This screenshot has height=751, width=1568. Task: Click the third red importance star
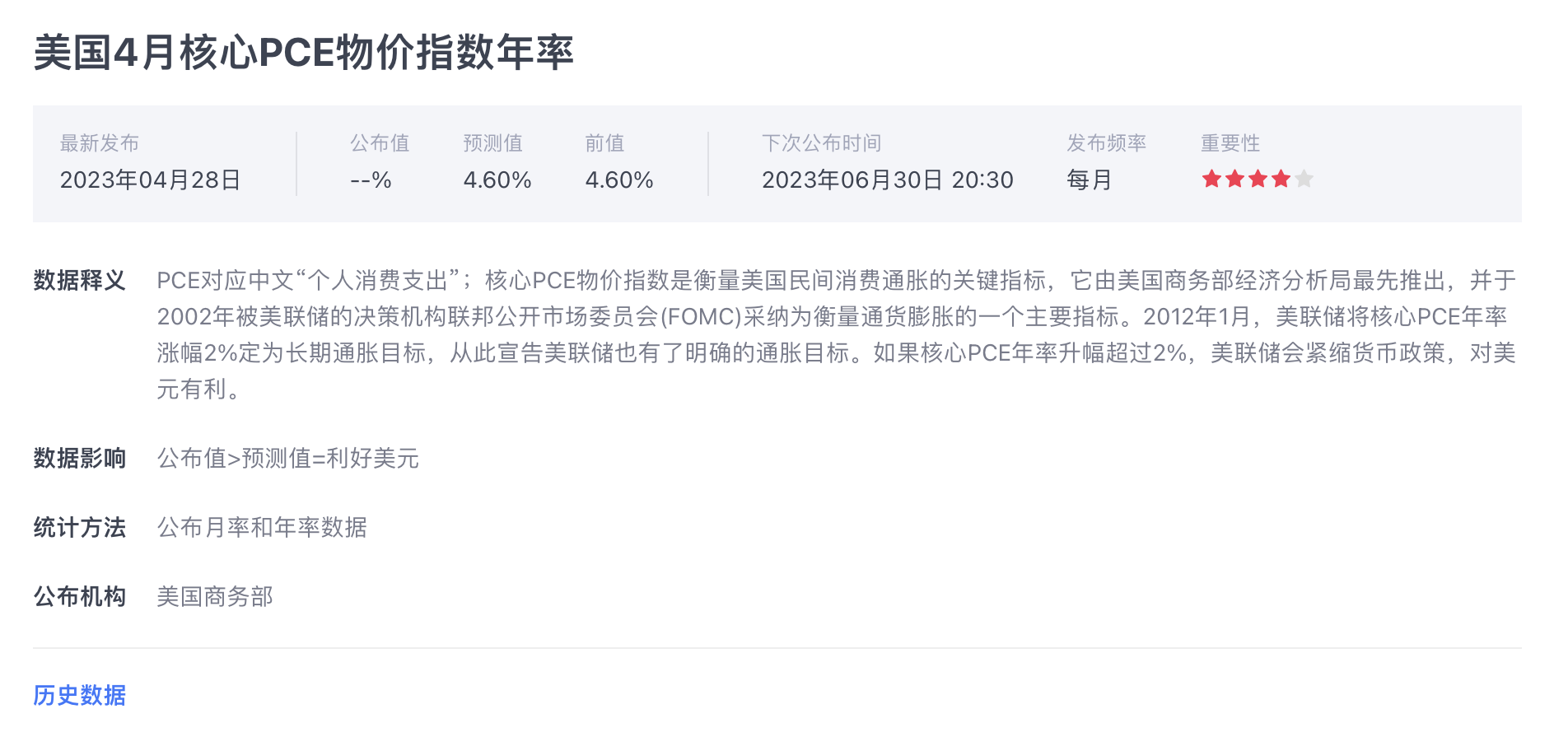[x=1258, y=179]
